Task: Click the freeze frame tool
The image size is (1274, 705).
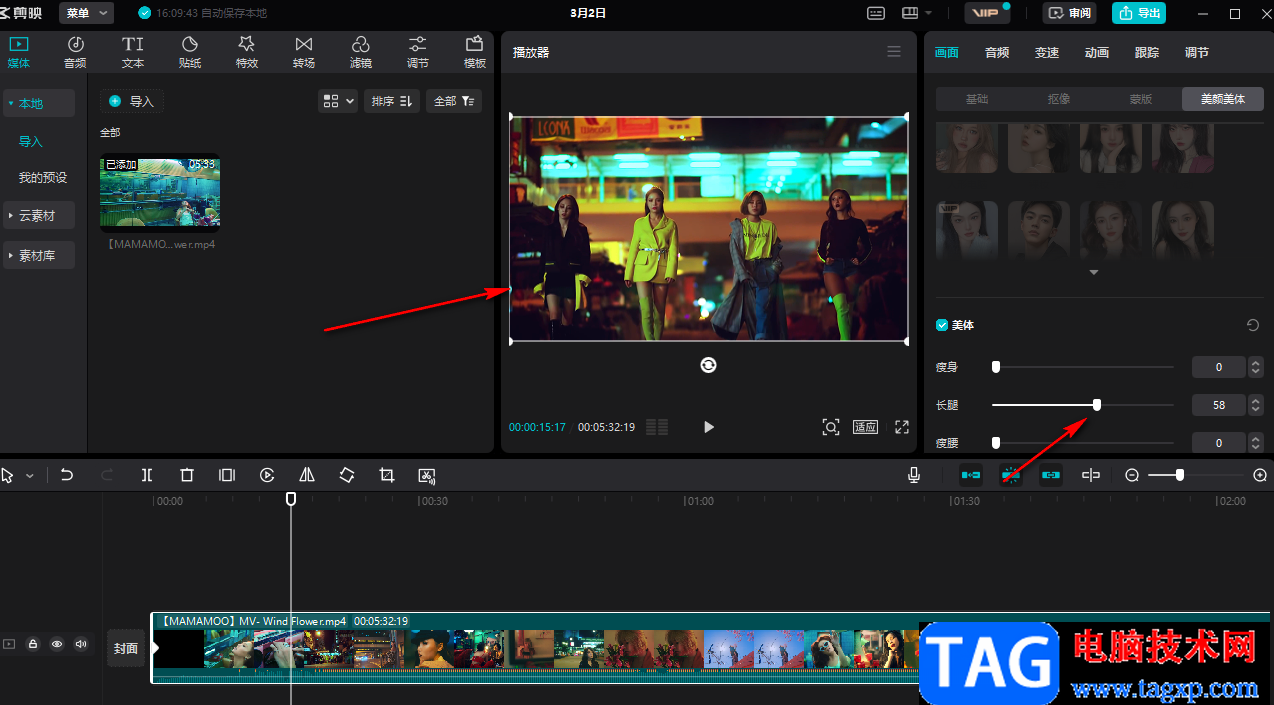Action: click(227, 476)
